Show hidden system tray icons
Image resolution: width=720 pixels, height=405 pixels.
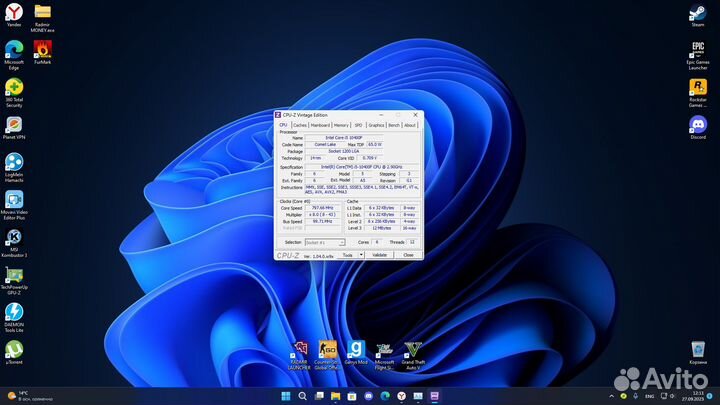(x=612, y=396)
